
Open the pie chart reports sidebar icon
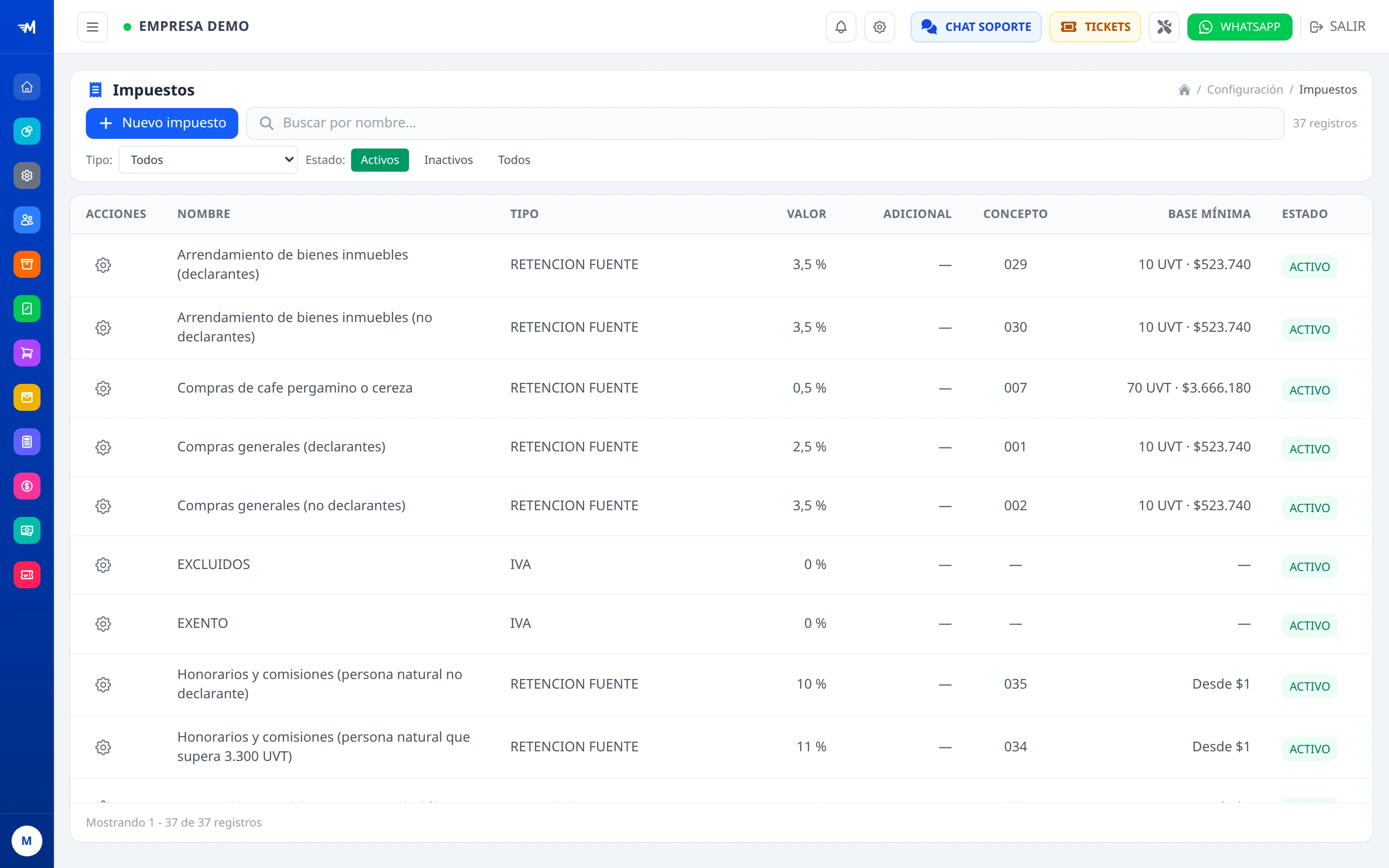[x=27, y=132]
